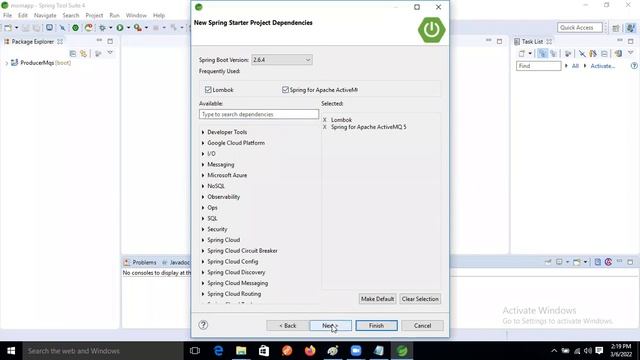Click the green Boot Dashboard toolbar icon
This screenshot has width=640, height=360.
(76, 28)
